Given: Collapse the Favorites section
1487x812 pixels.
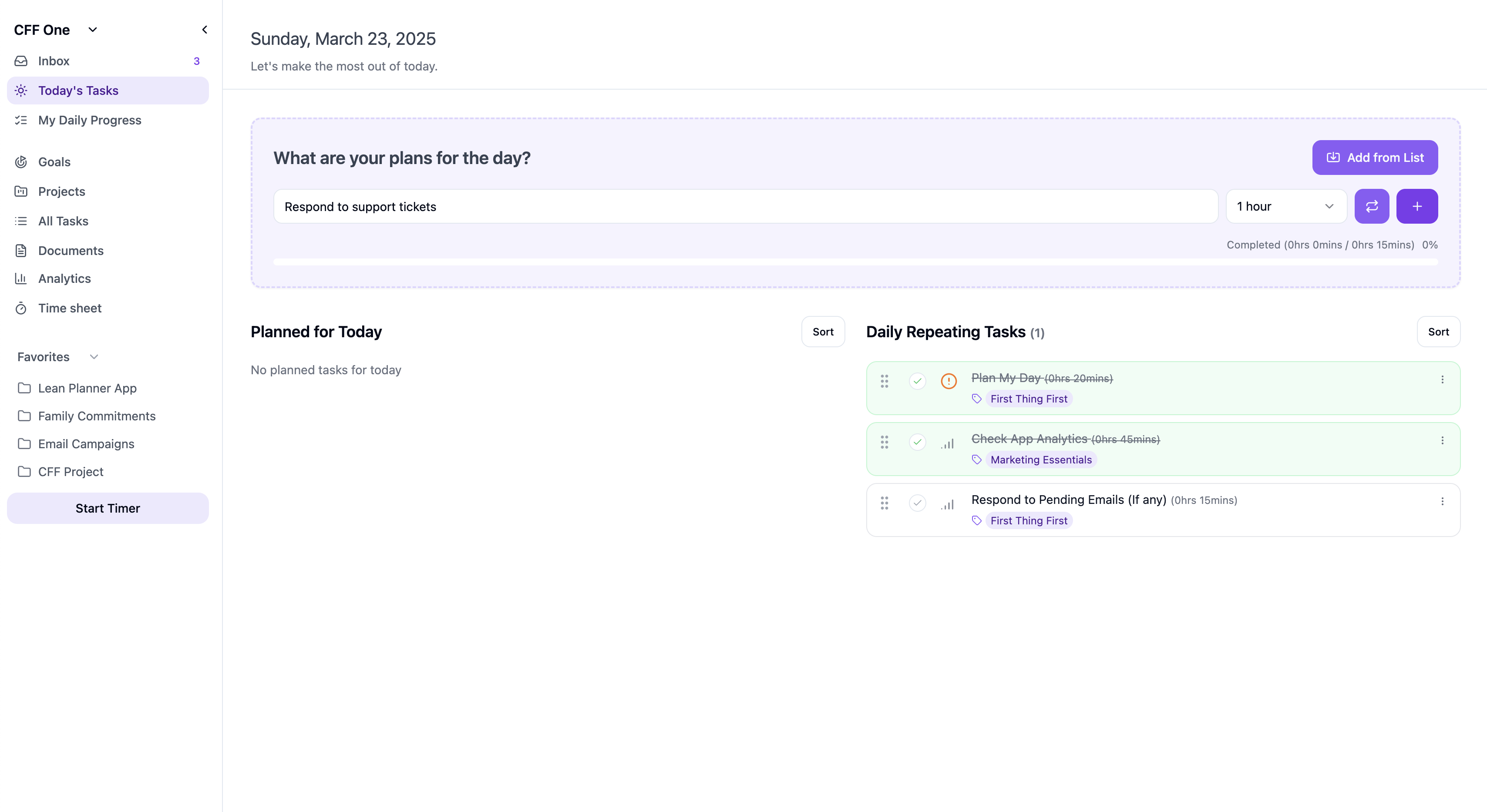Looking at the screenshot, I should pyautogui.click(x=94, y=357).
